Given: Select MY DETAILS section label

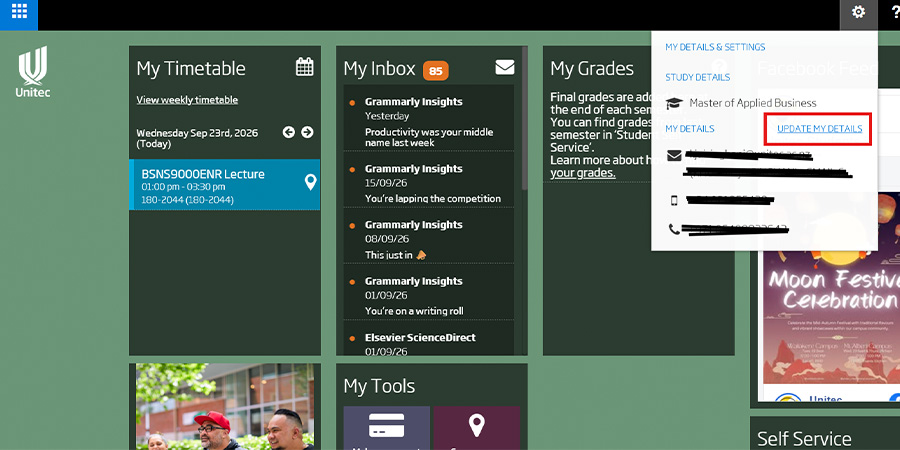Looking at the screenshot, I should 690,129.
